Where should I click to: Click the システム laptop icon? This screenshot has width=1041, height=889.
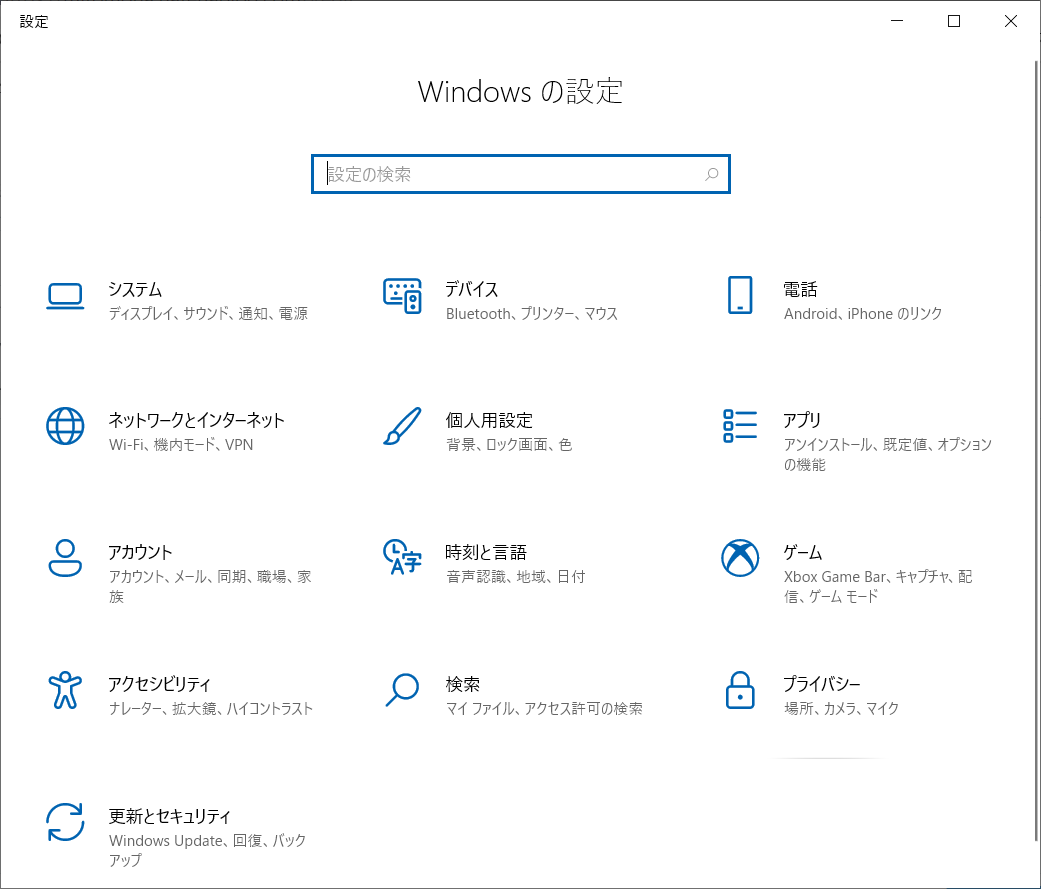[x=65, y=296]
